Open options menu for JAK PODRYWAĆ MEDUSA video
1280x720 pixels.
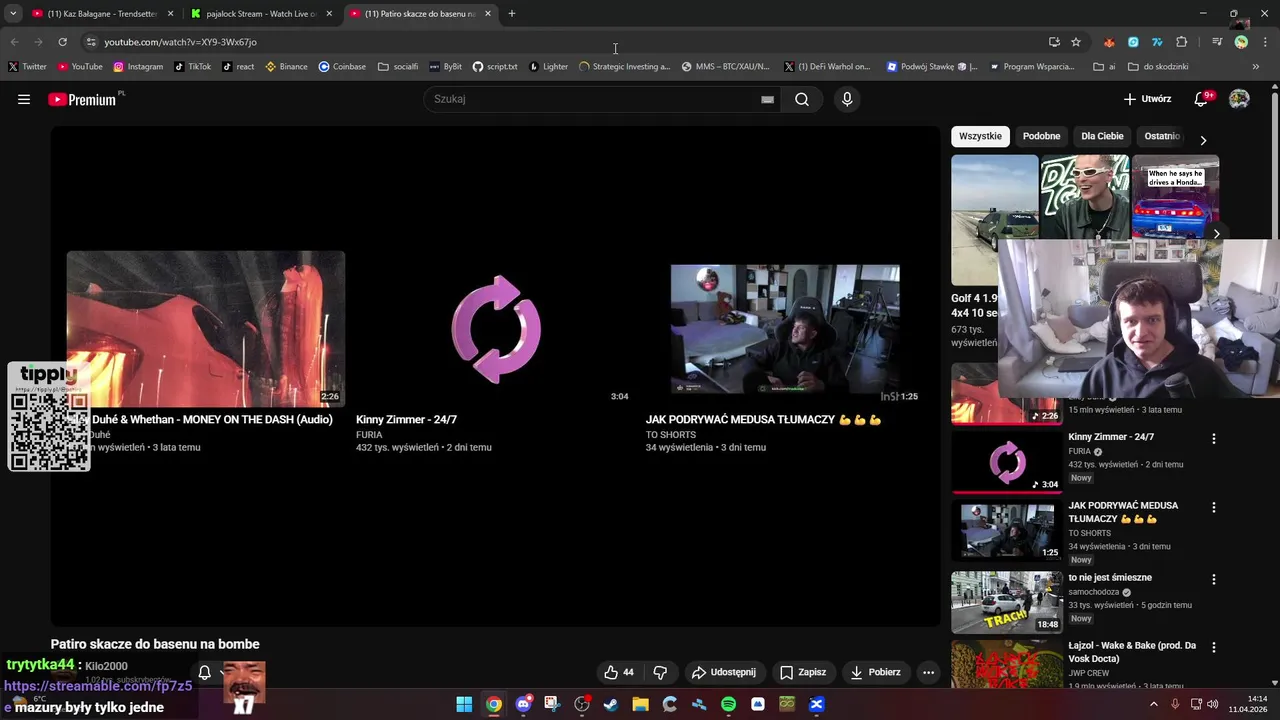(x=1214, y=507)
